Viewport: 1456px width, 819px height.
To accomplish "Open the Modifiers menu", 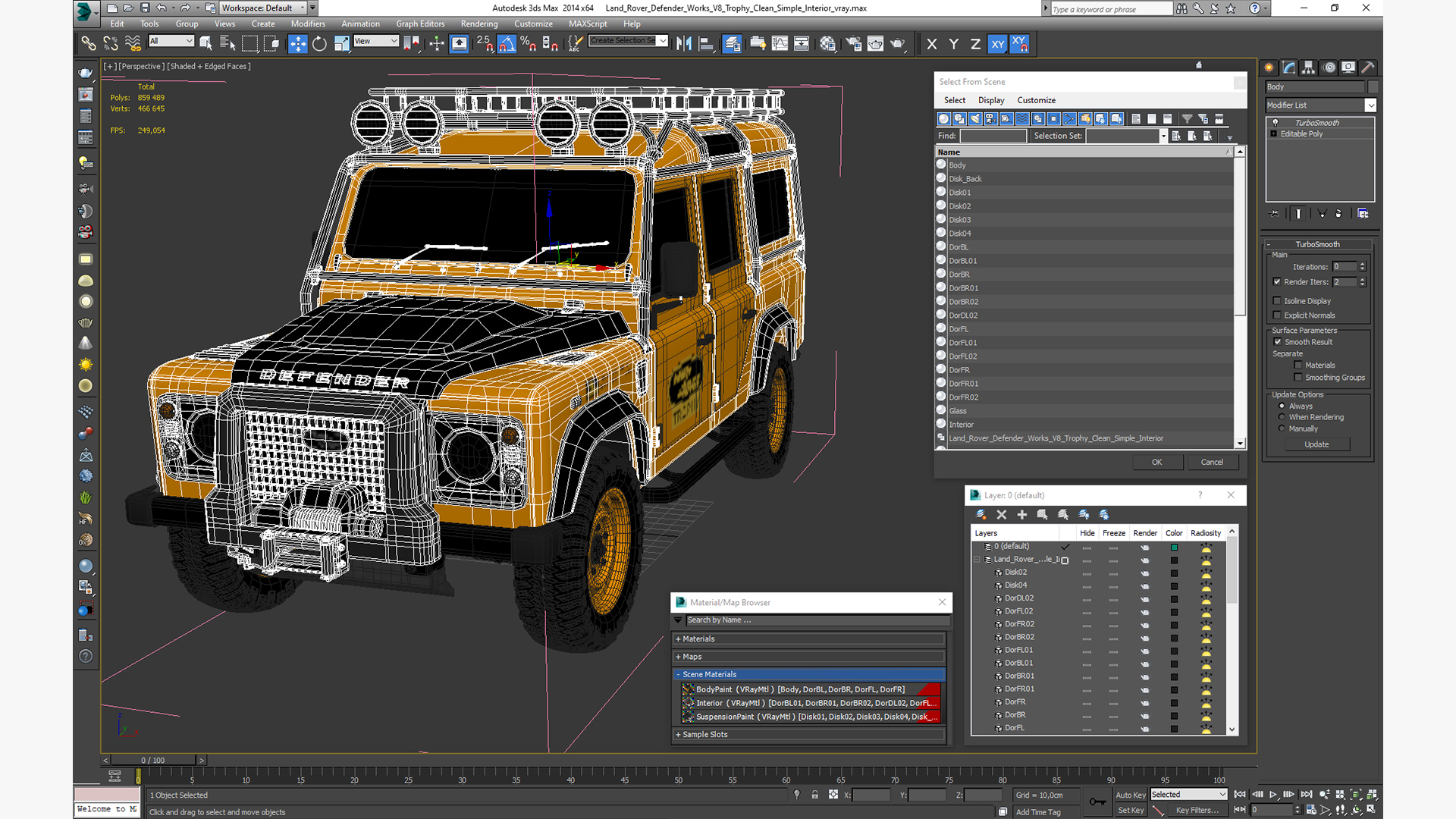I will pyautogui.click(x=308, y=24).
